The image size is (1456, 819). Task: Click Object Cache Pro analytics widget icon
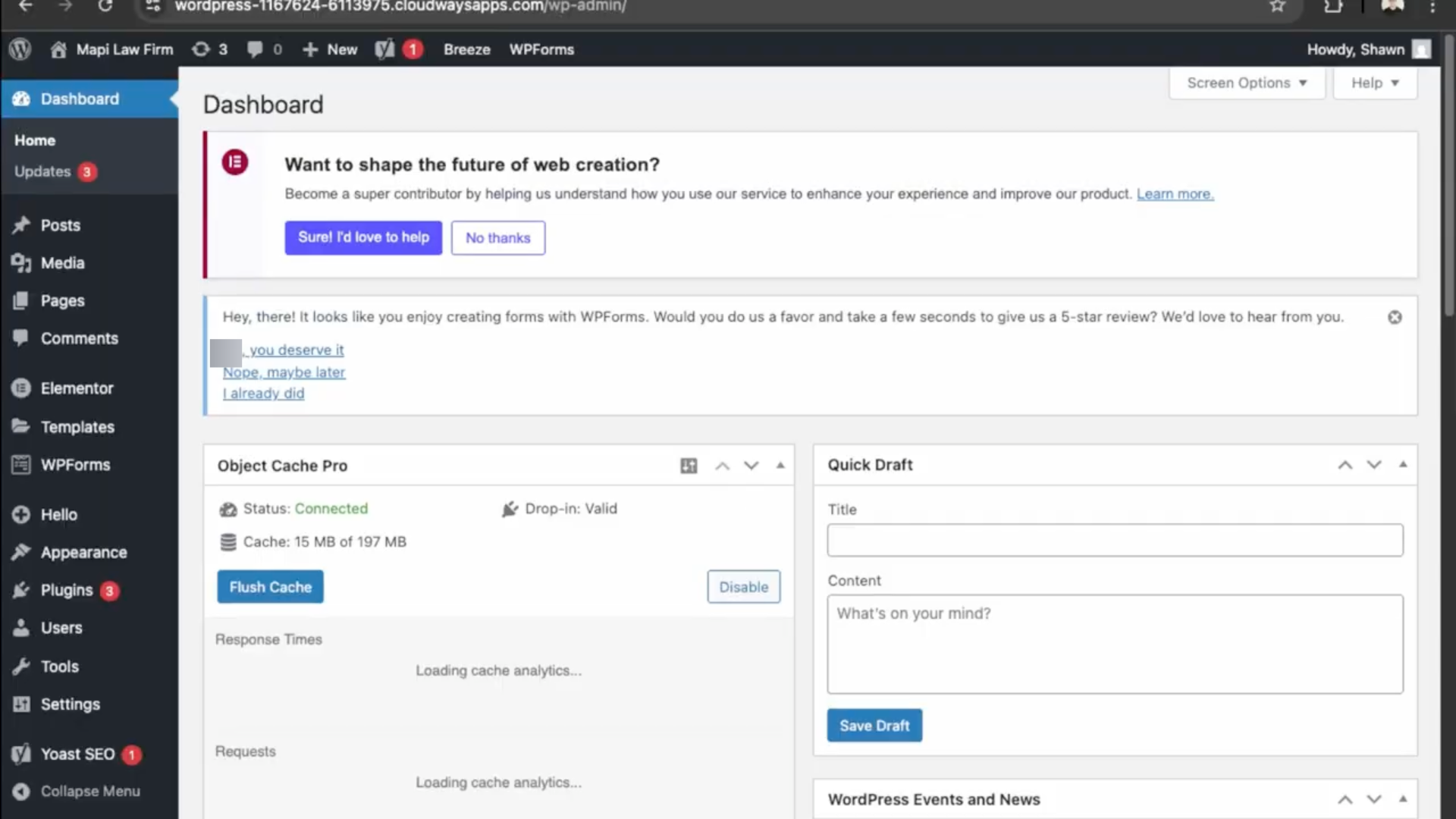[x=689, y=466]
